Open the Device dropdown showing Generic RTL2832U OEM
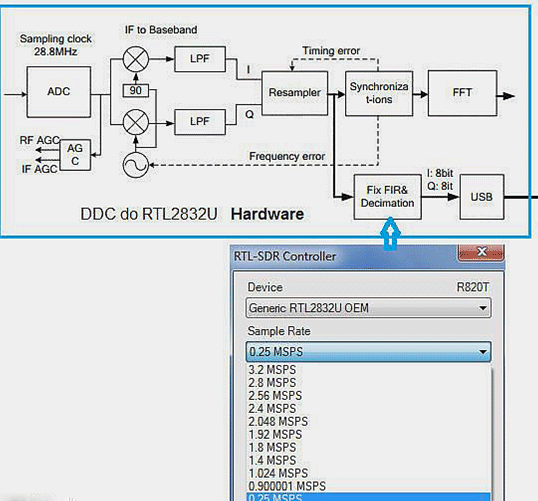Image resolution: width=538 pixels, height=501 pixels. click(369, 308)
